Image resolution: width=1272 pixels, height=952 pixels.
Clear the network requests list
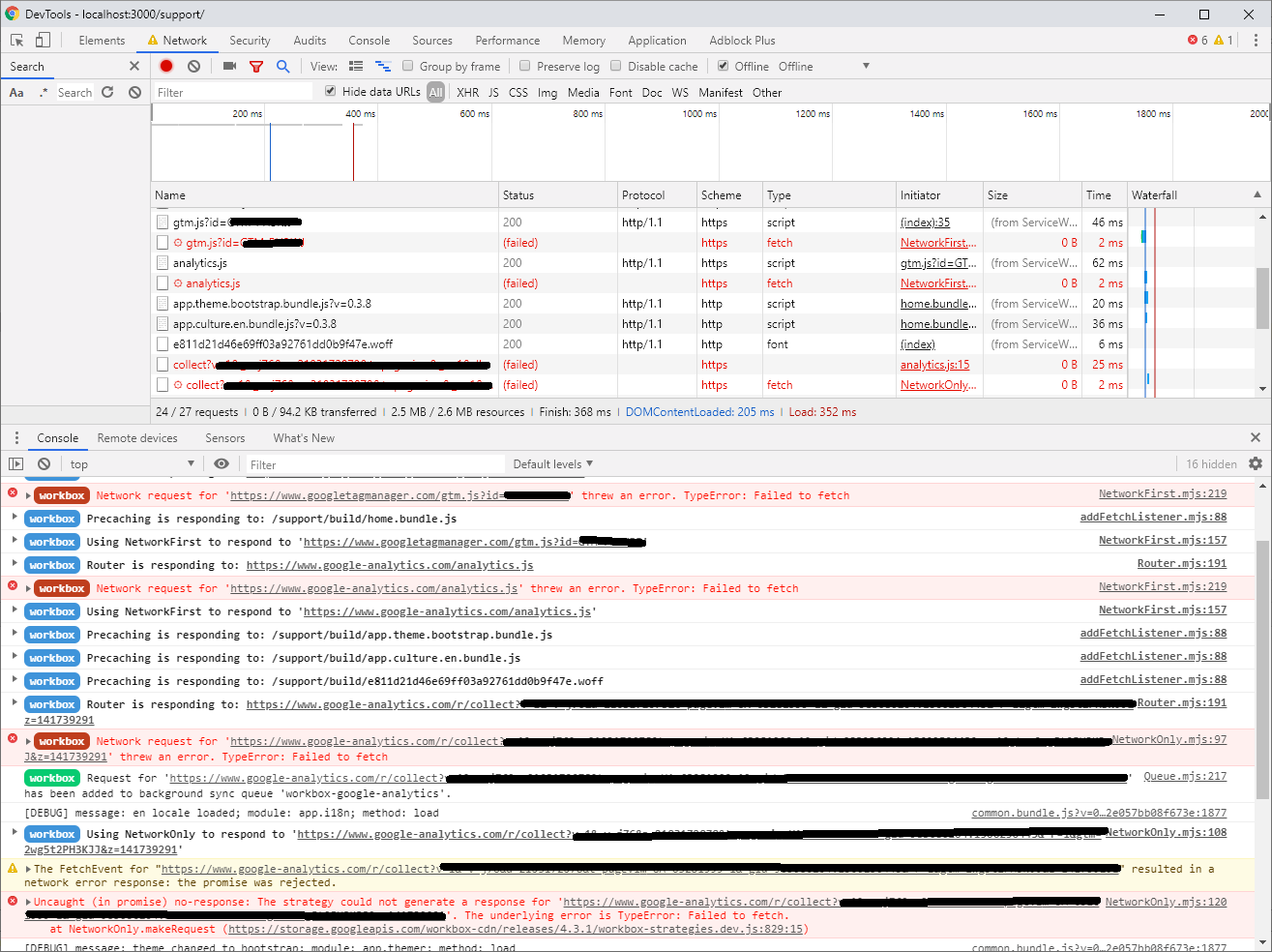(x=192, y=66)
